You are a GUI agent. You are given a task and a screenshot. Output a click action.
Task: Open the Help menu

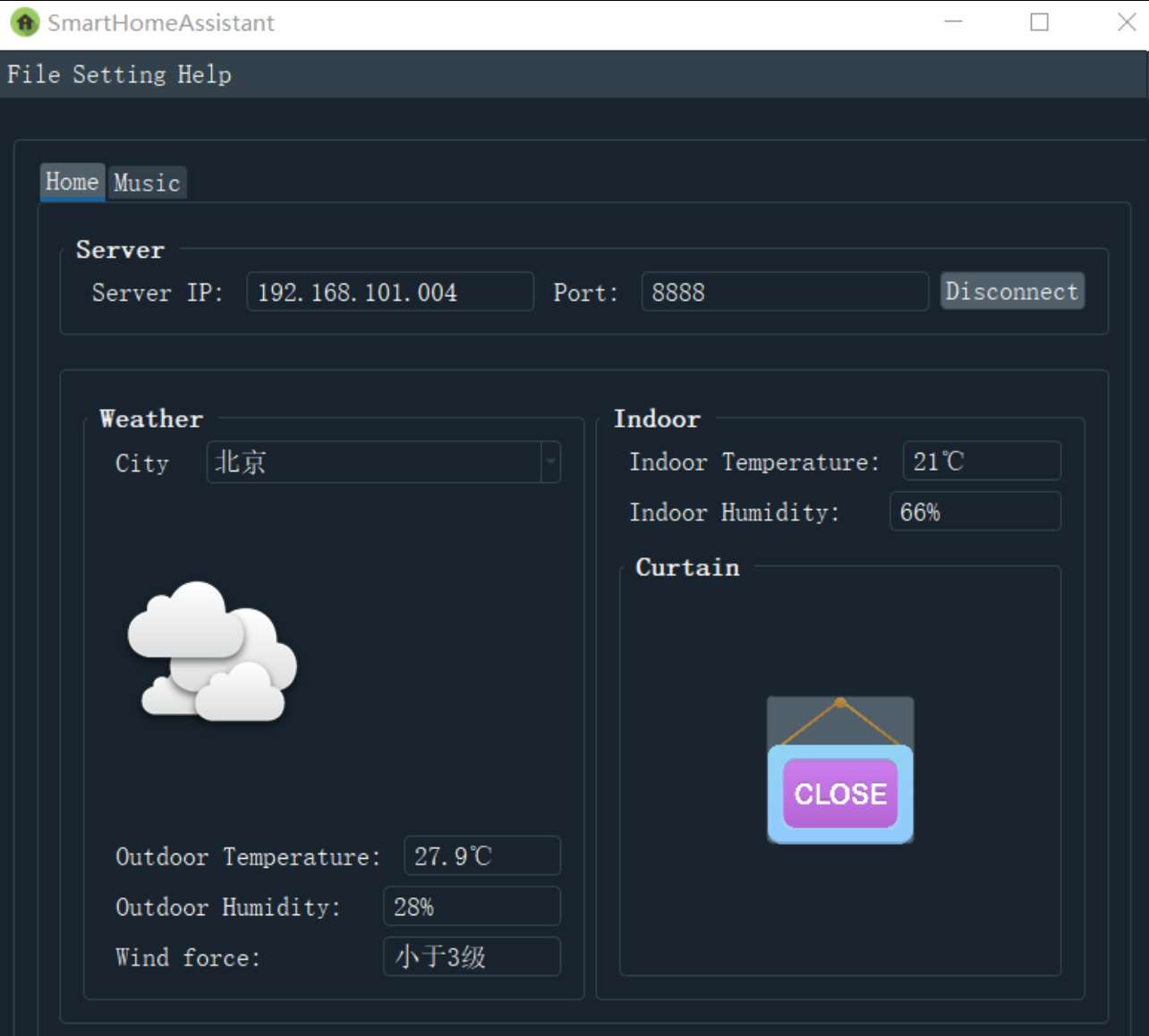coord(204,74)
